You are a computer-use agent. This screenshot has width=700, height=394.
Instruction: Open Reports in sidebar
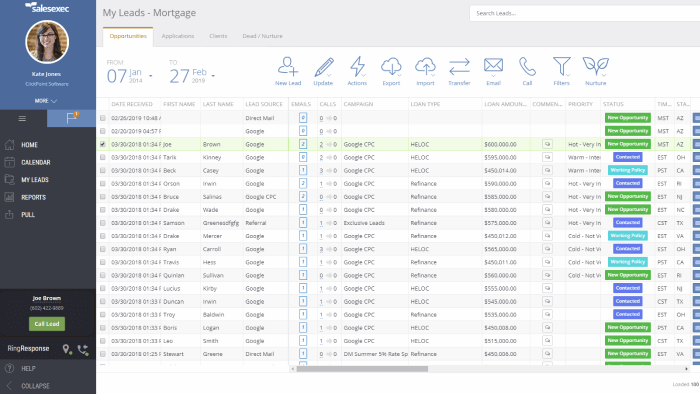tap(33, 197)
